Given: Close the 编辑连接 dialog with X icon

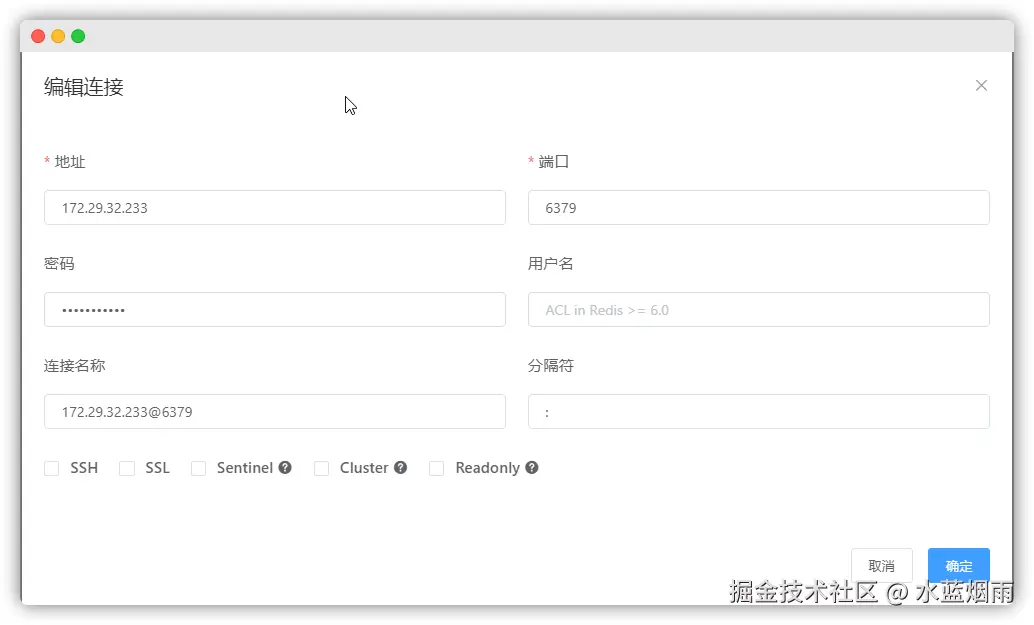Looking at the screenshot, I should click(x=981, y=86).
